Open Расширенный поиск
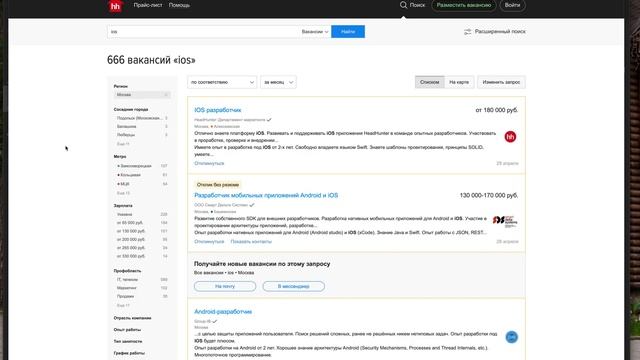Viewport: 640px width, 360px height. tap(500, 31)
